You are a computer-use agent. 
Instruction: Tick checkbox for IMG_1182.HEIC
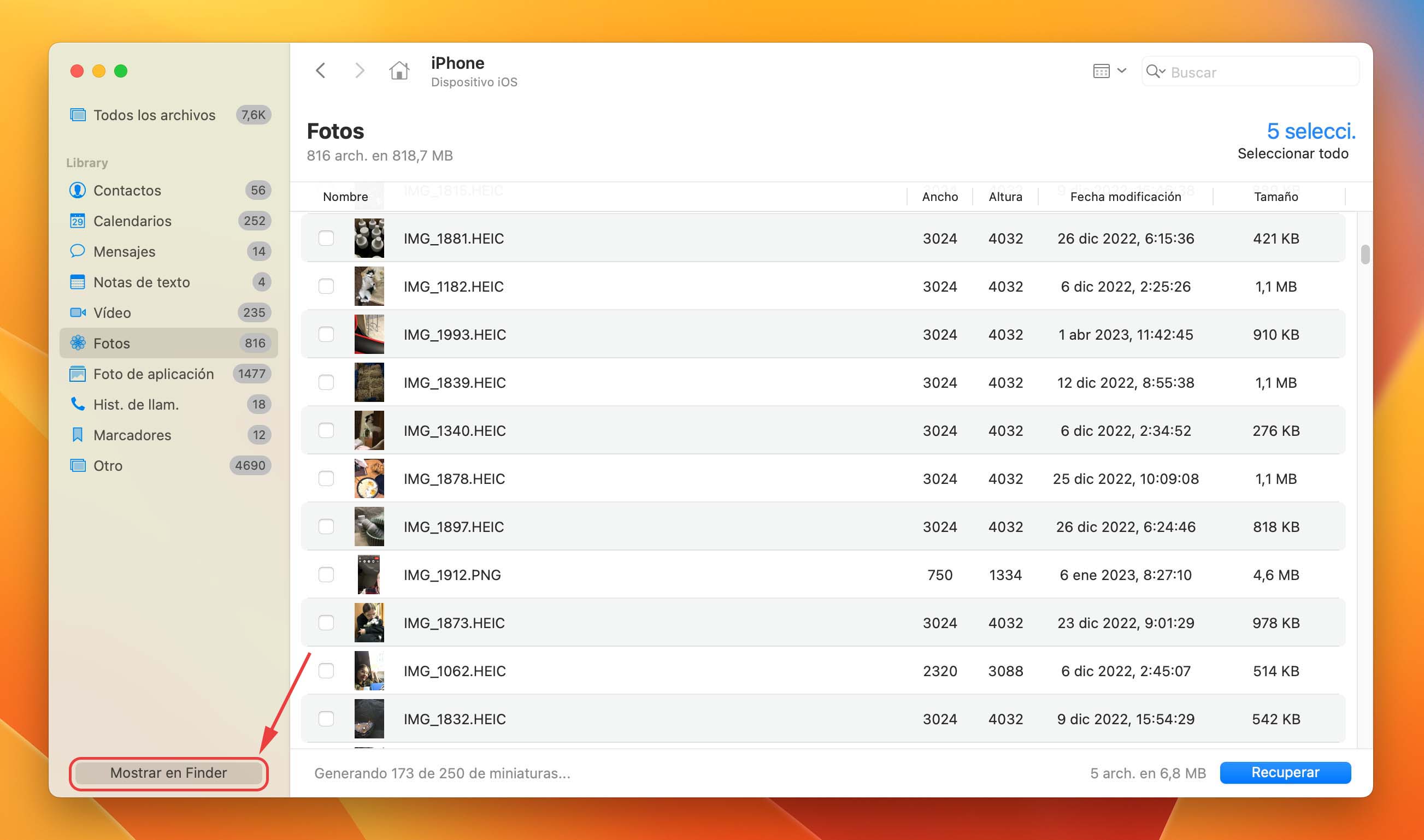[326, 286]
